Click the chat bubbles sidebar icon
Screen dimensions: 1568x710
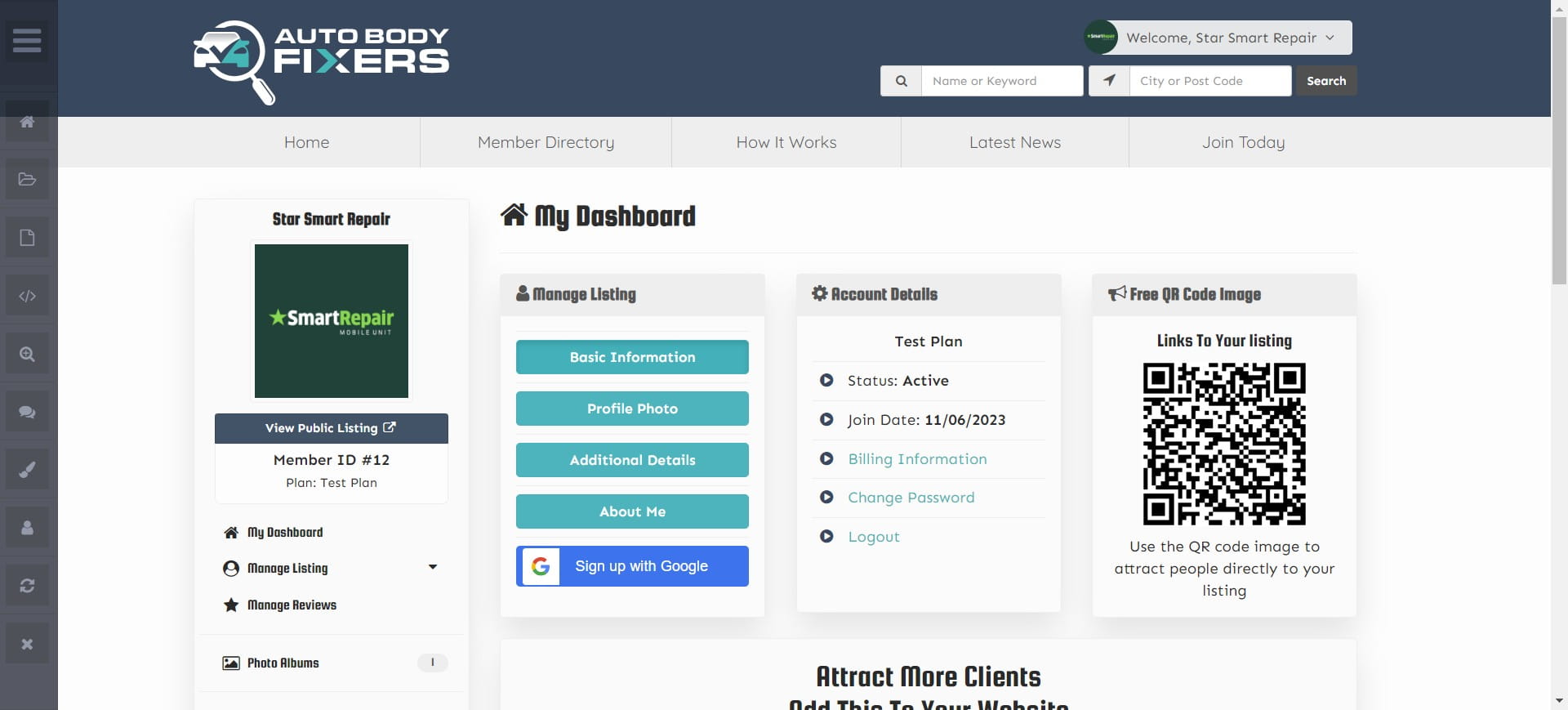(x=27, y=412)
